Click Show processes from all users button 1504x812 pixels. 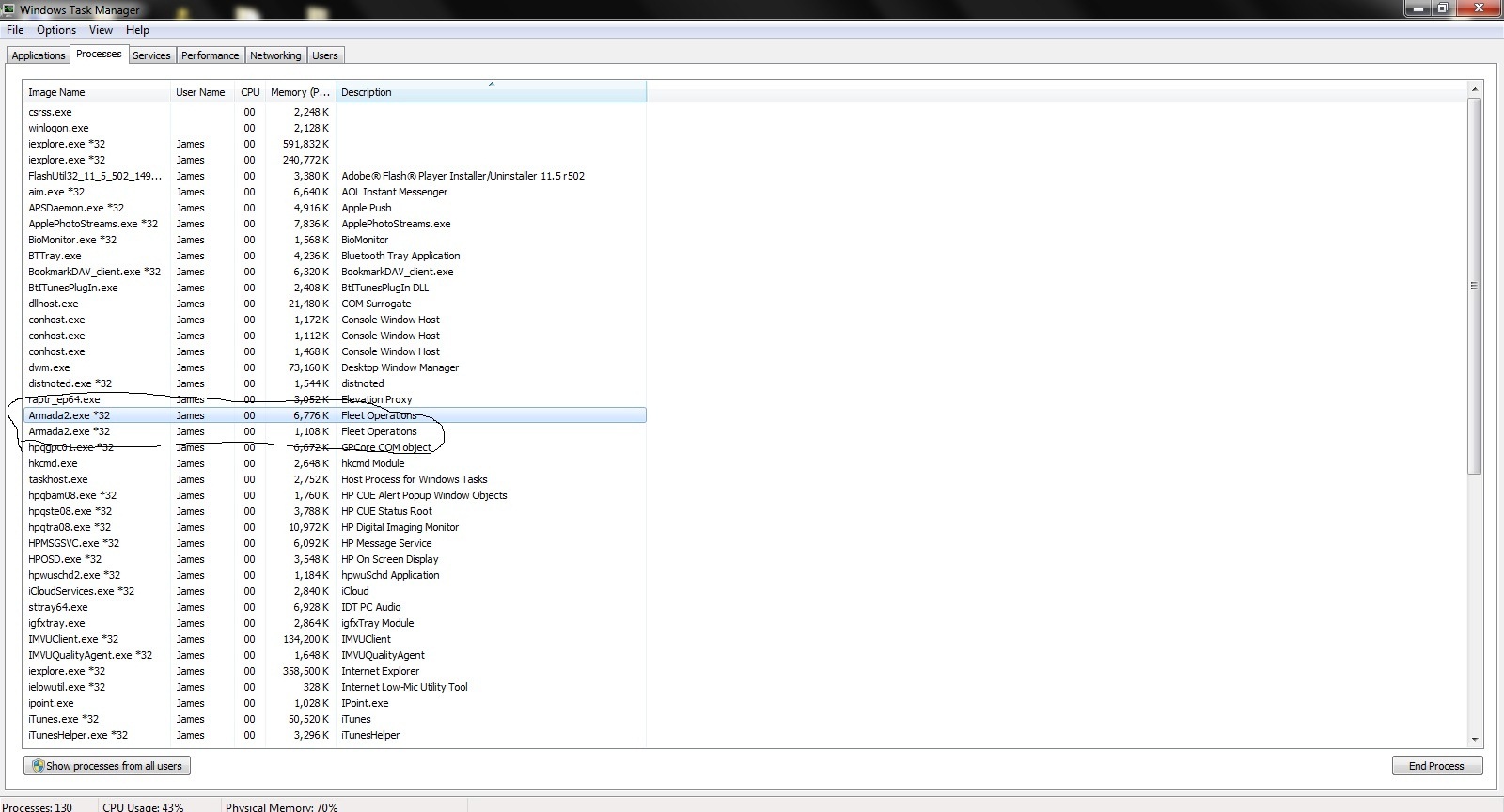pyautogui.click(x=107, y=766)
